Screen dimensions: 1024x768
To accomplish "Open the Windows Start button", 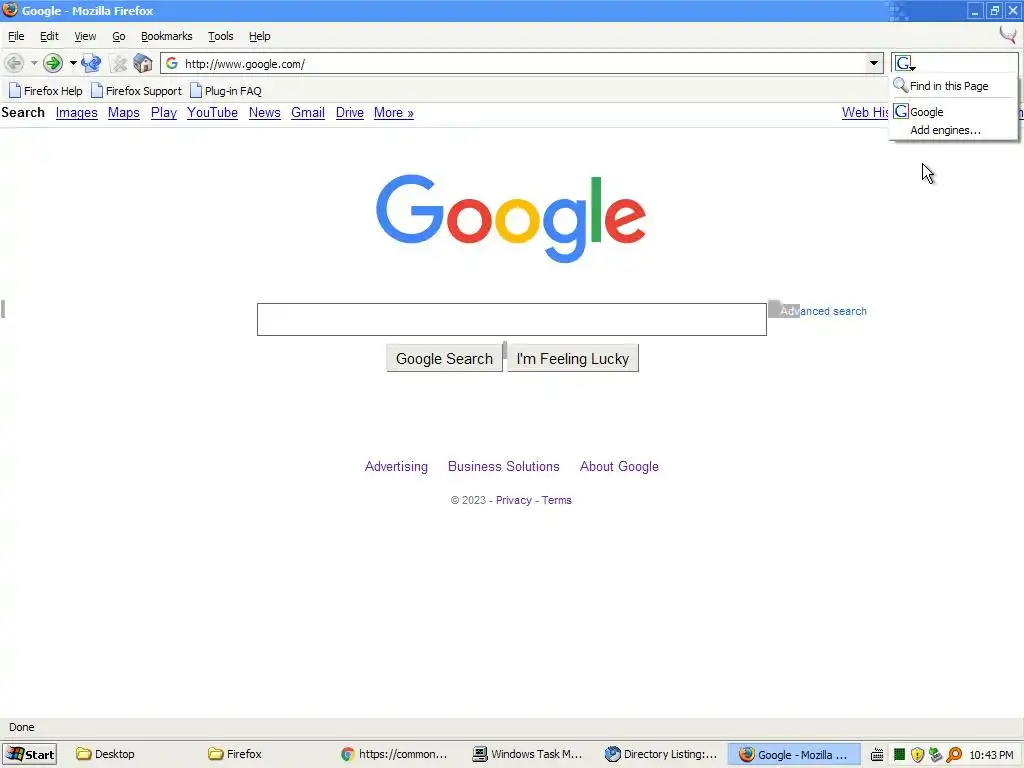I will click(29, 754).
